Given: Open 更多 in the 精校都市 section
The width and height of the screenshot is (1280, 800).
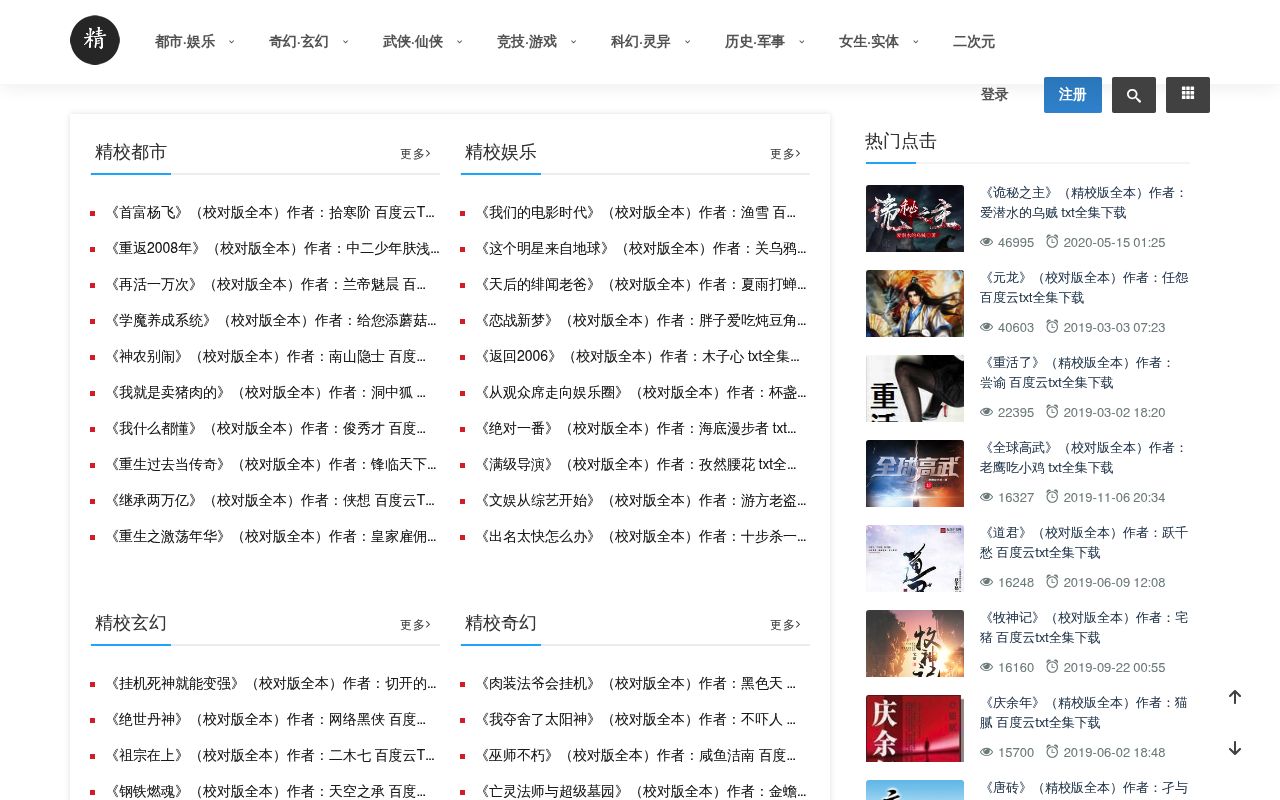Looking at the screenshot, I should pos(415,154).
